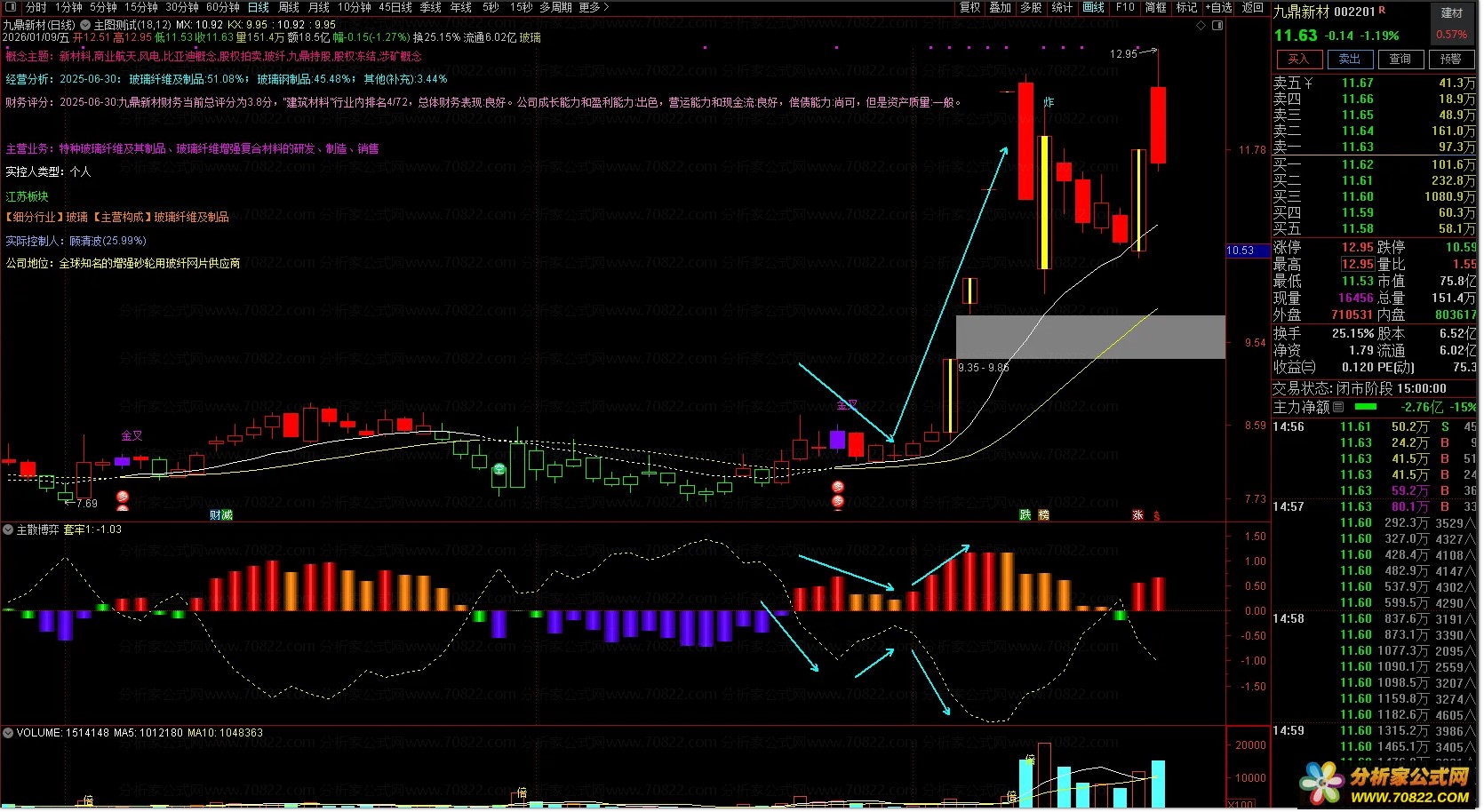Viewport: 1484px width, 812px height.
Task: Click the X100 scale label in the volume axis
Action: click(1241, 804)
